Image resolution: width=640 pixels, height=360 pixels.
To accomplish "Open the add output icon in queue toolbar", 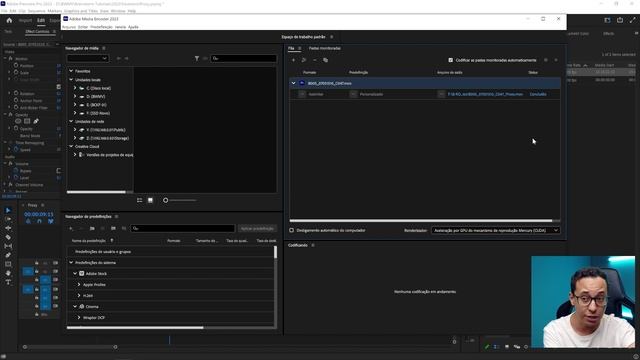I will (x=304, y=60).
